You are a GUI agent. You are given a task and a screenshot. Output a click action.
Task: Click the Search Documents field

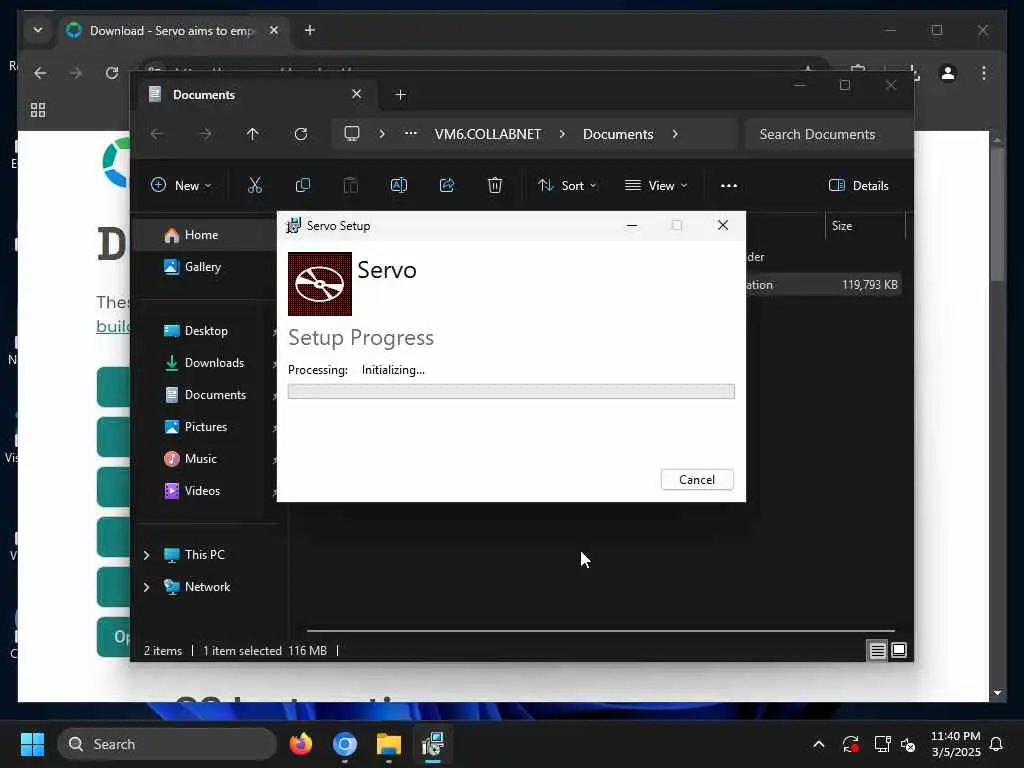coord(828,134)
